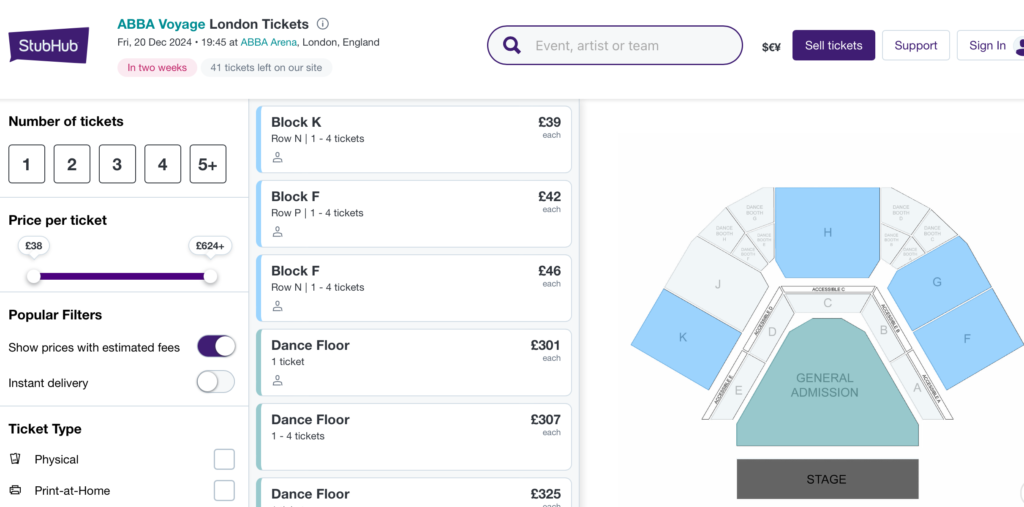Click person icon on Block K listing
This screenshot has width=1024, height=507.
[278, 158]
